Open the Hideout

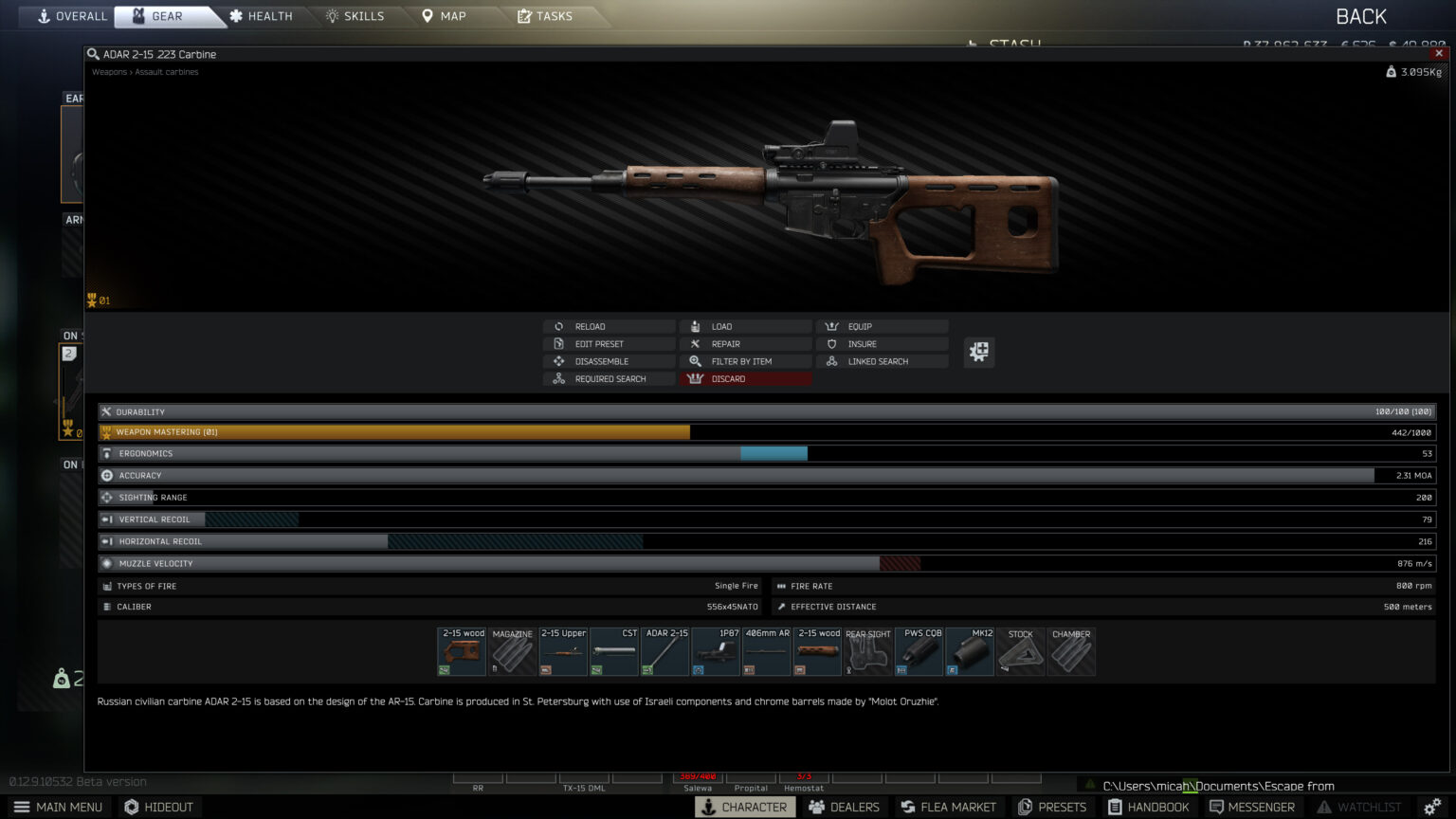tap(158, 807)
